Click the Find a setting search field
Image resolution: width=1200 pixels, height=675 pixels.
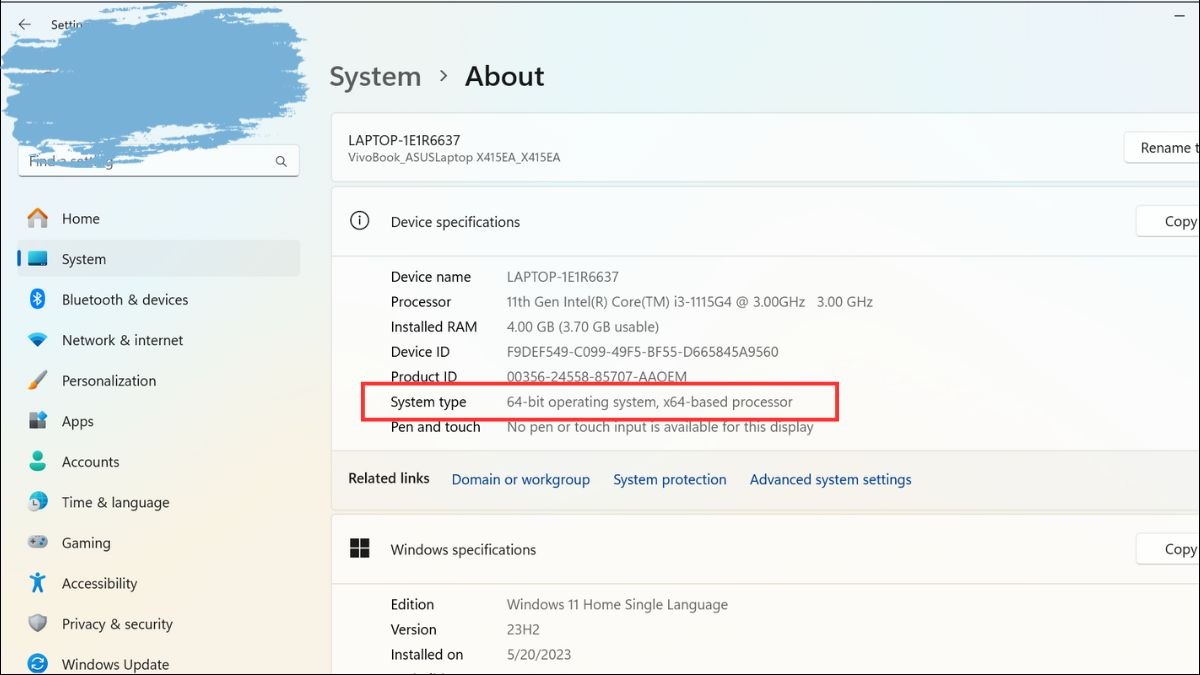click(x=158, y=161)
